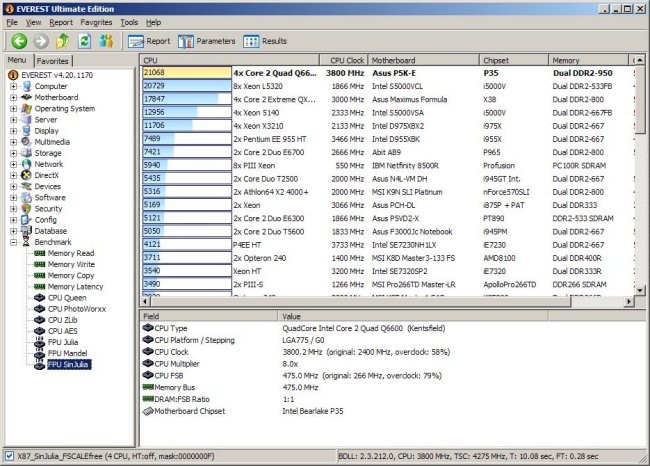Switch to the Favorites sidebar tab
Screen dimensions: 650x466
[53, 61]
